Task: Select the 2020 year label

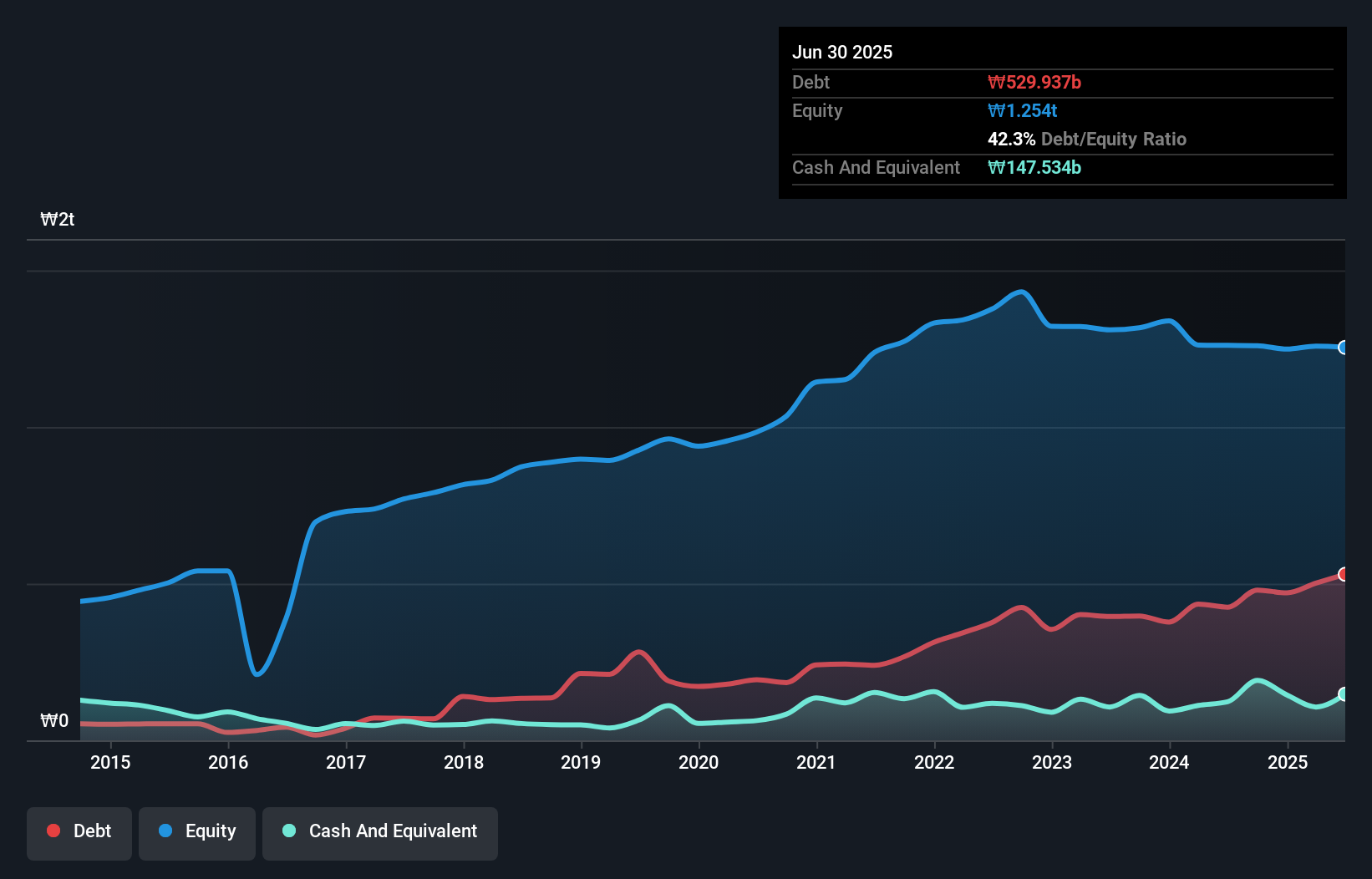Action: click(699, 762)
